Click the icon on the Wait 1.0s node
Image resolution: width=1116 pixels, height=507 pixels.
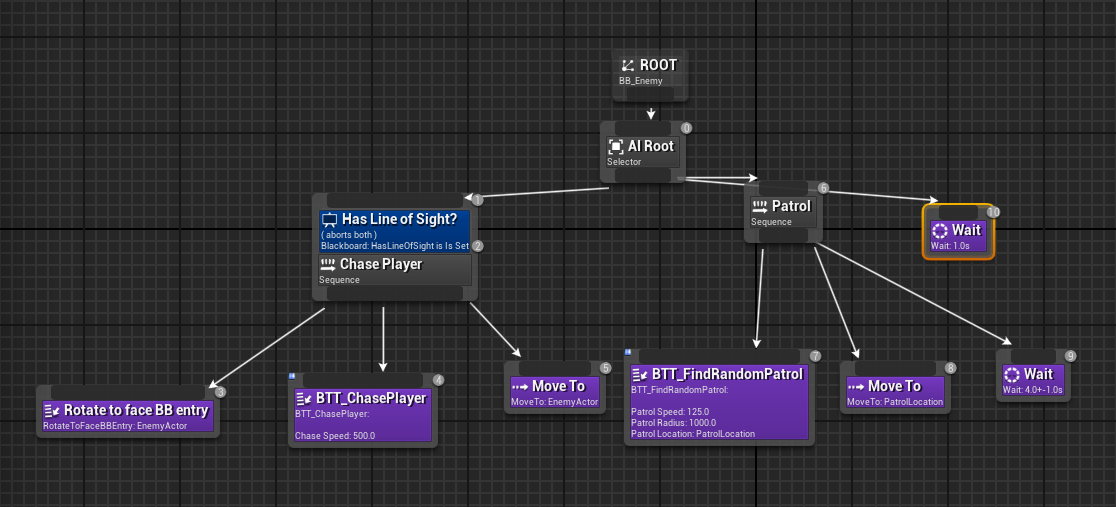939,231
